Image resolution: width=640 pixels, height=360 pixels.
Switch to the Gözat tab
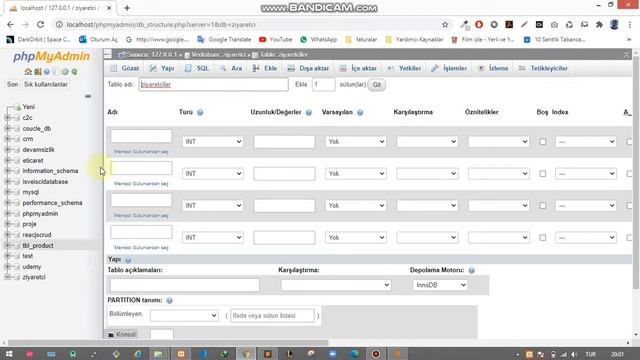coord(125,68)
